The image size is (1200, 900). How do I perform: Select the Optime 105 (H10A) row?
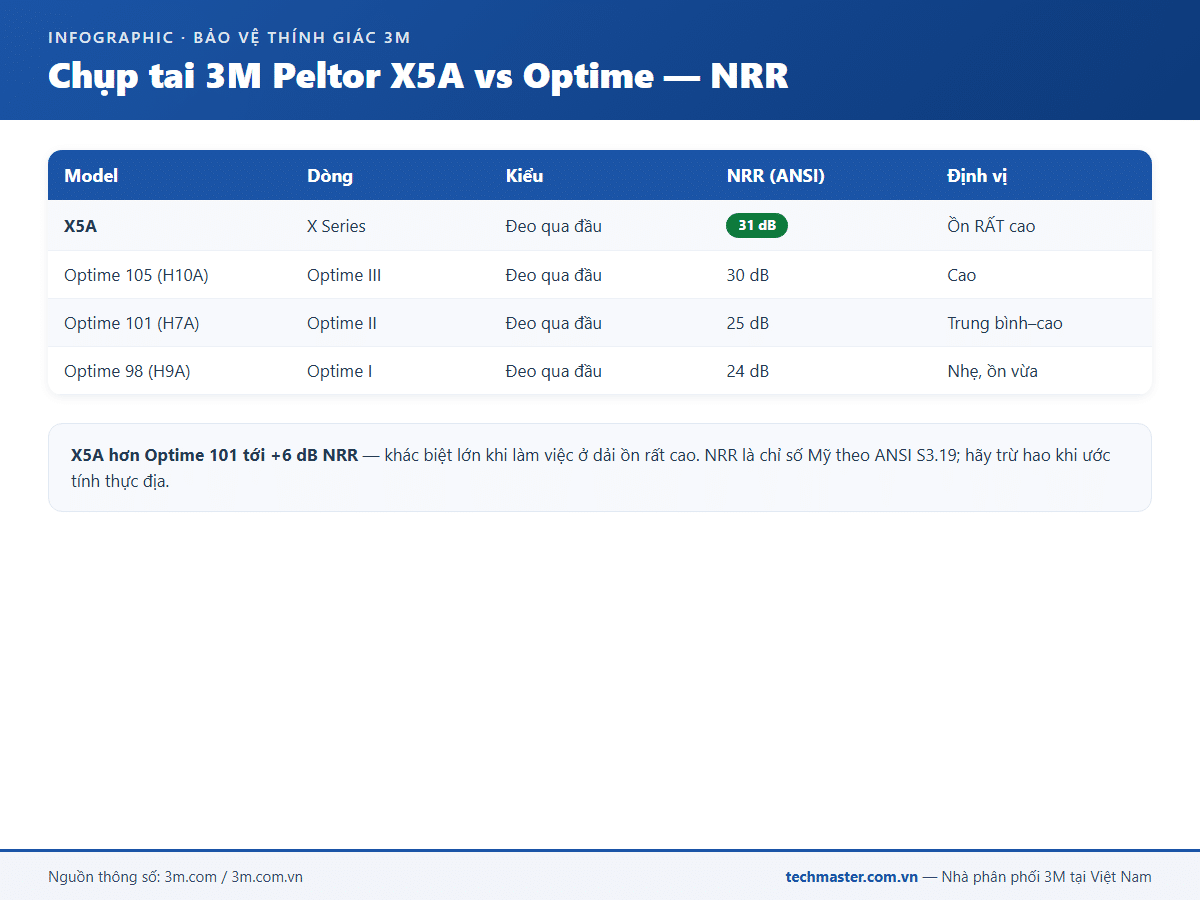pyautogui.click(x=600, y=275)
